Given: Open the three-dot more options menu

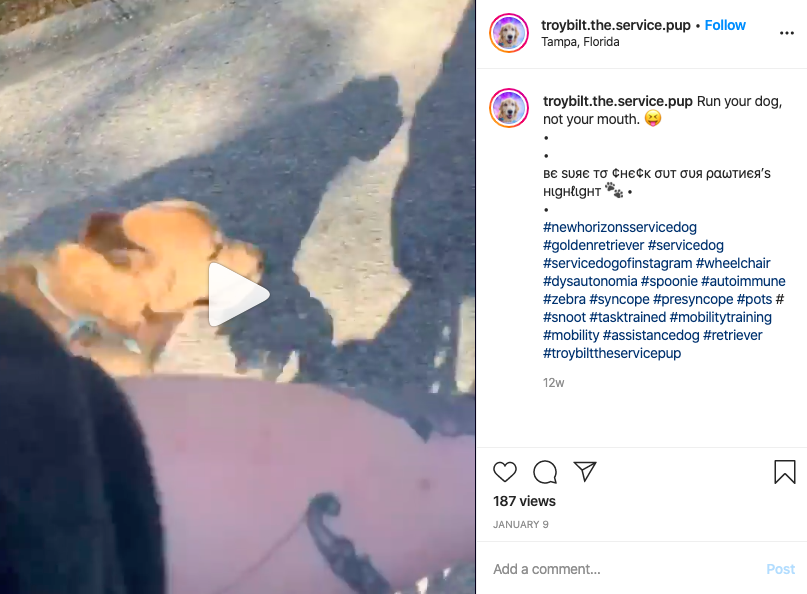Looking at the screenshot, I should [x=786, y=33].
